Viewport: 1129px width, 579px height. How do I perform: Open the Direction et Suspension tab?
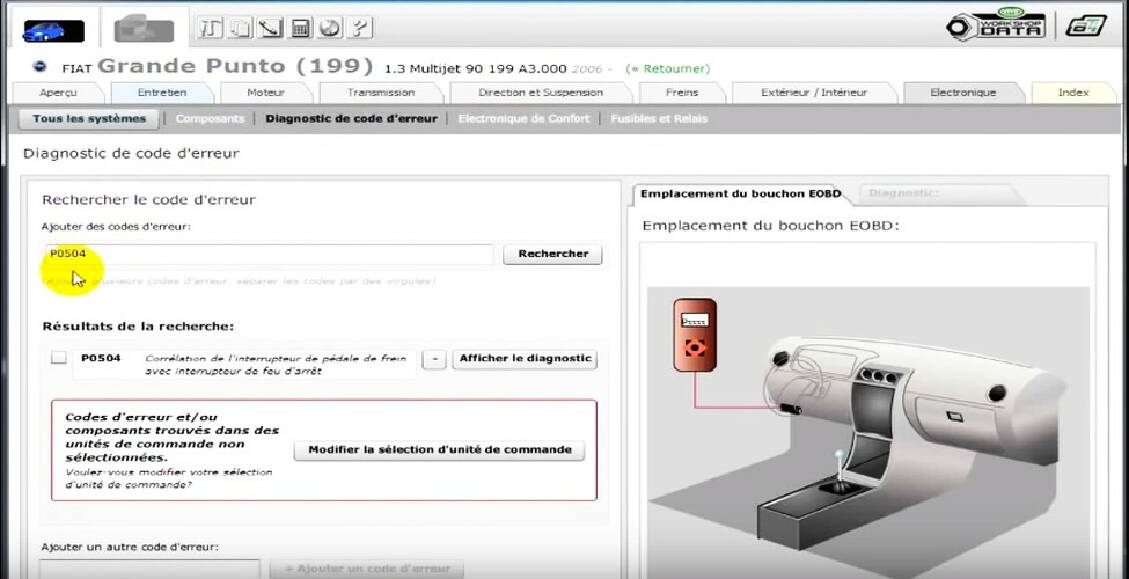tap(540, 93)
